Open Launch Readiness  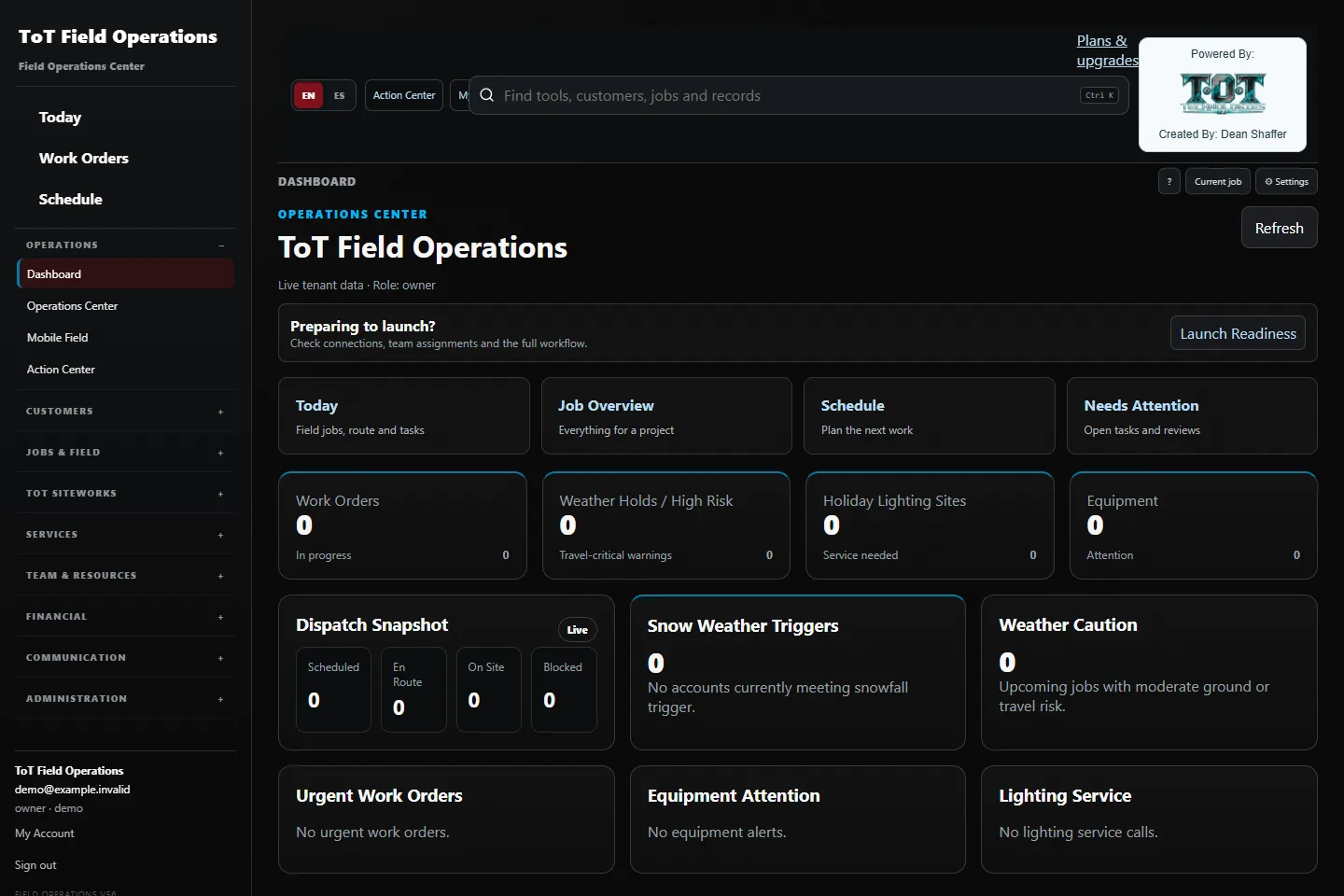1238,333
